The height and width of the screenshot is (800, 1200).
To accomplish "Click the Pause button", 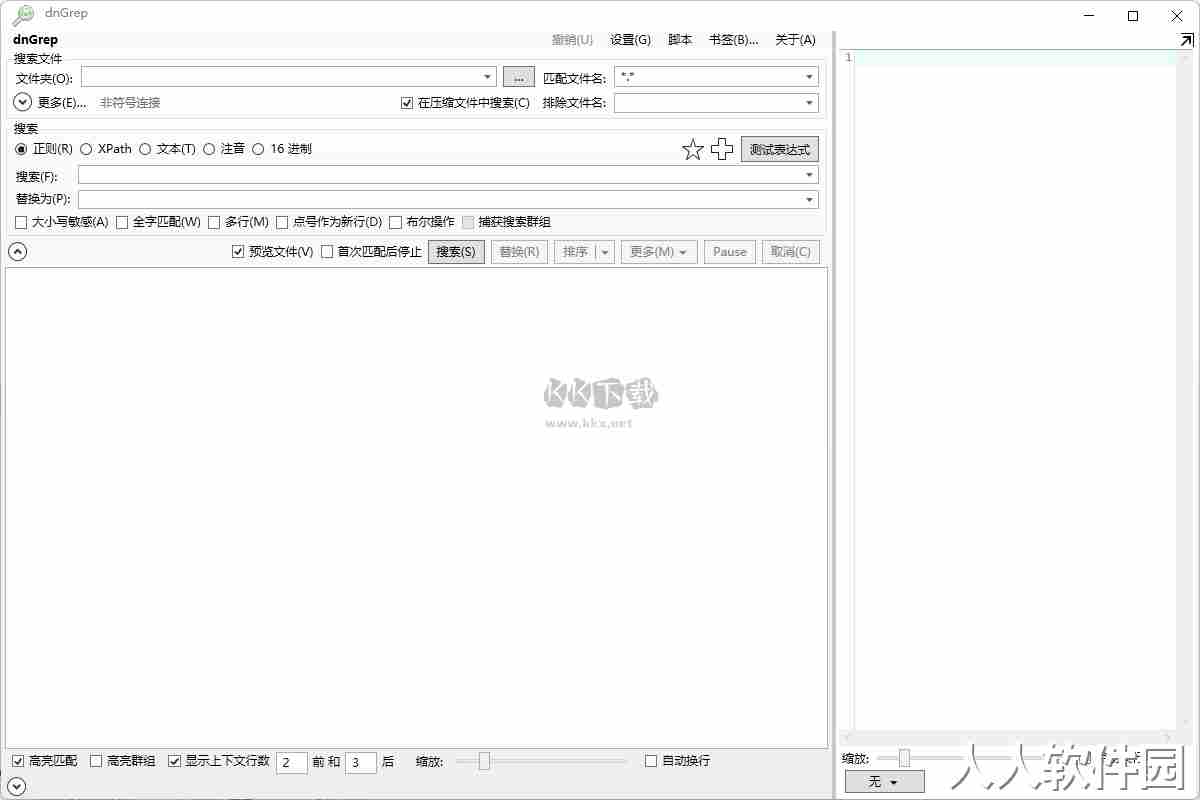I will click(x=730, y=252).
